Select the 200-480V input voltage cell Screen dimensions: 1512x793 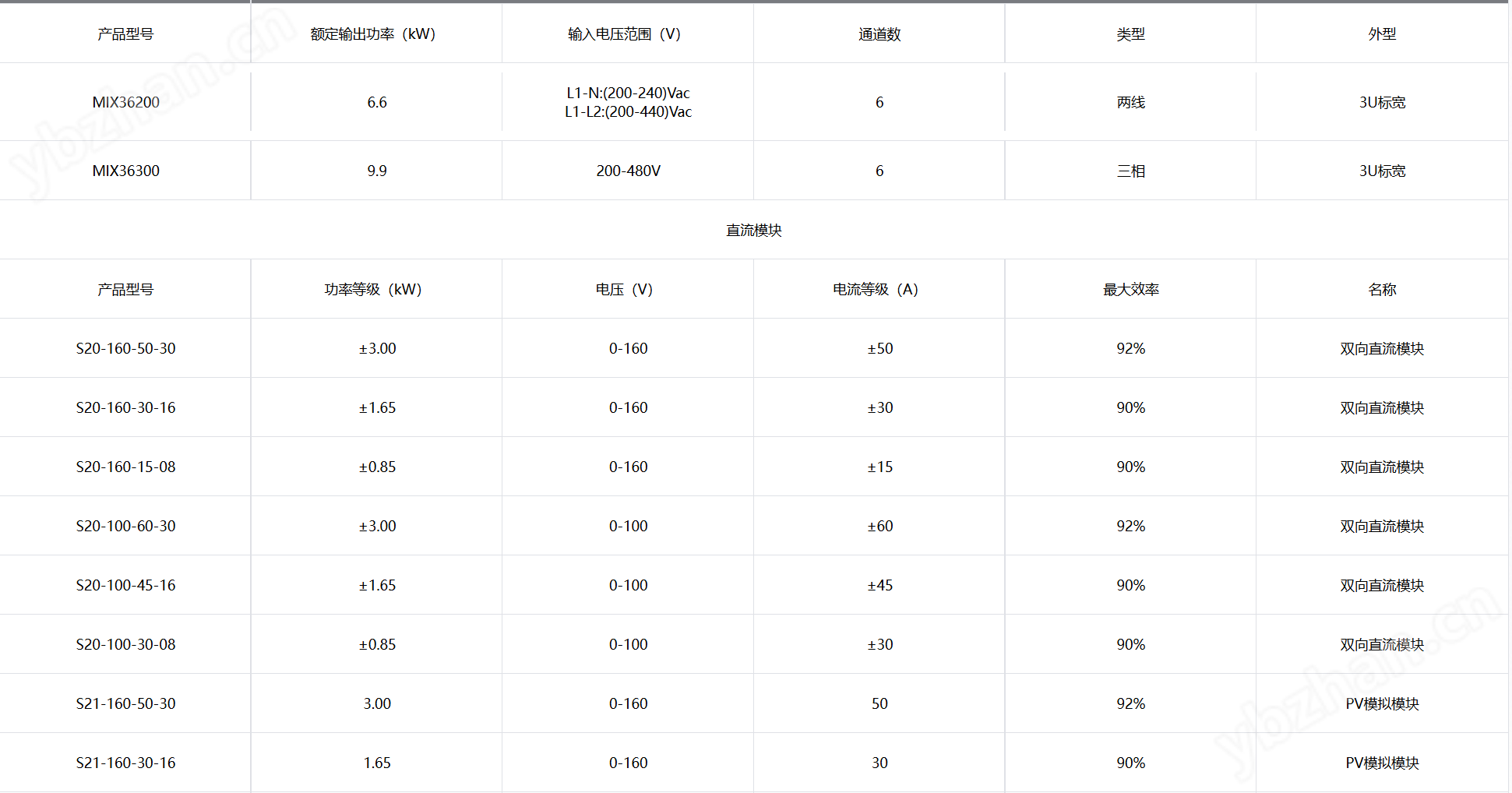click(628, 171)
